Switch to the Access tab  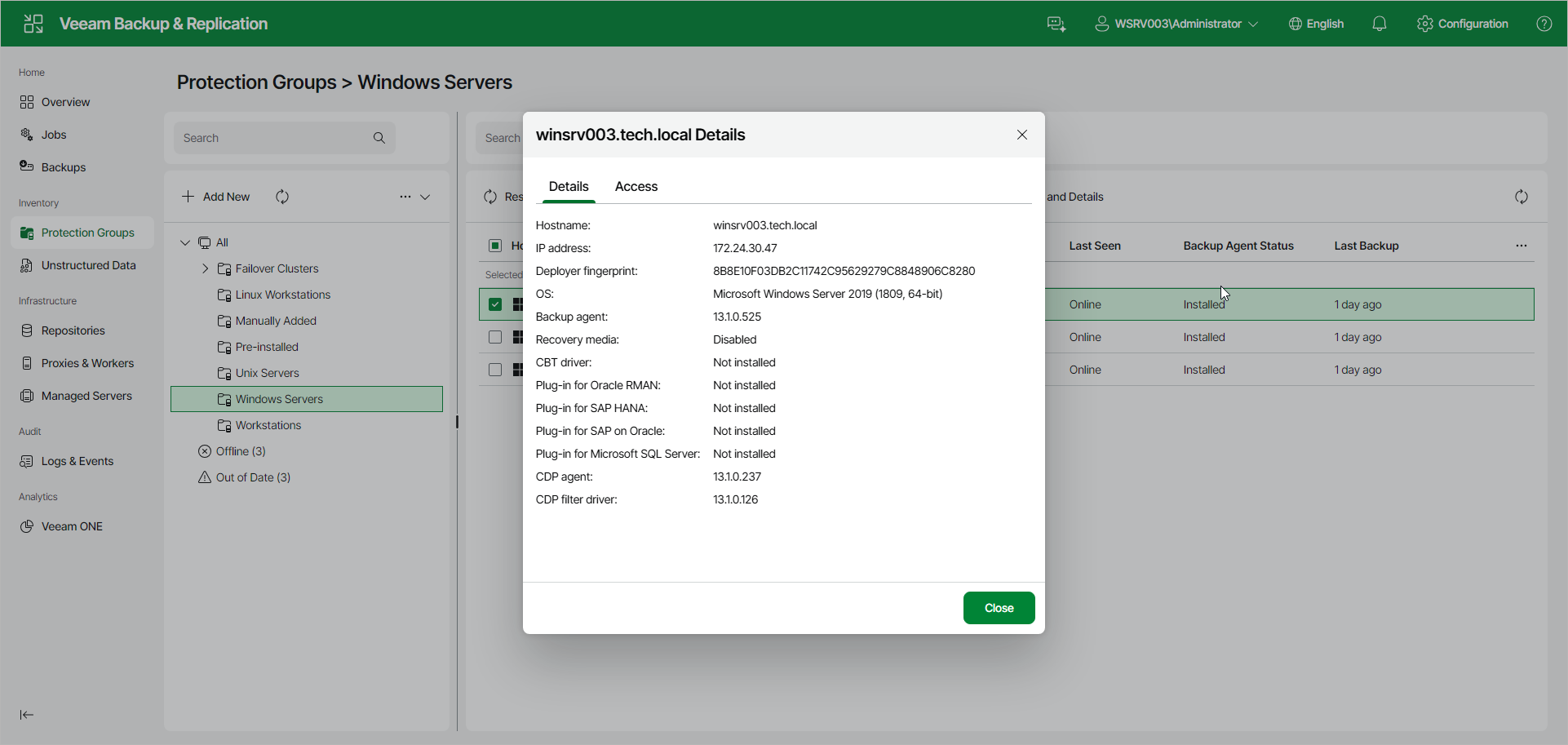click(636, 186)
